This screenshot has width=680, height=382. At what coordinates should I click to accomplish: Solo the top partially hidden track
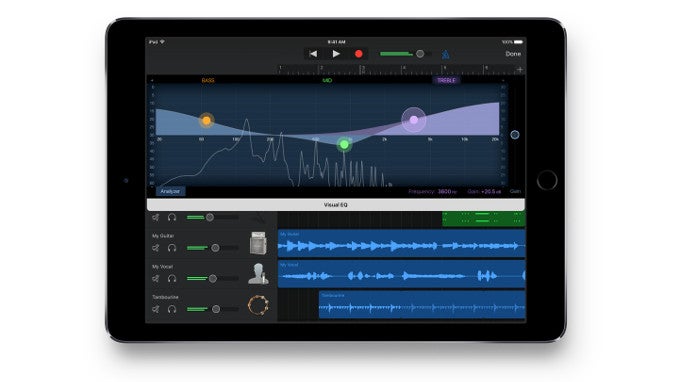tap(172, 217)
